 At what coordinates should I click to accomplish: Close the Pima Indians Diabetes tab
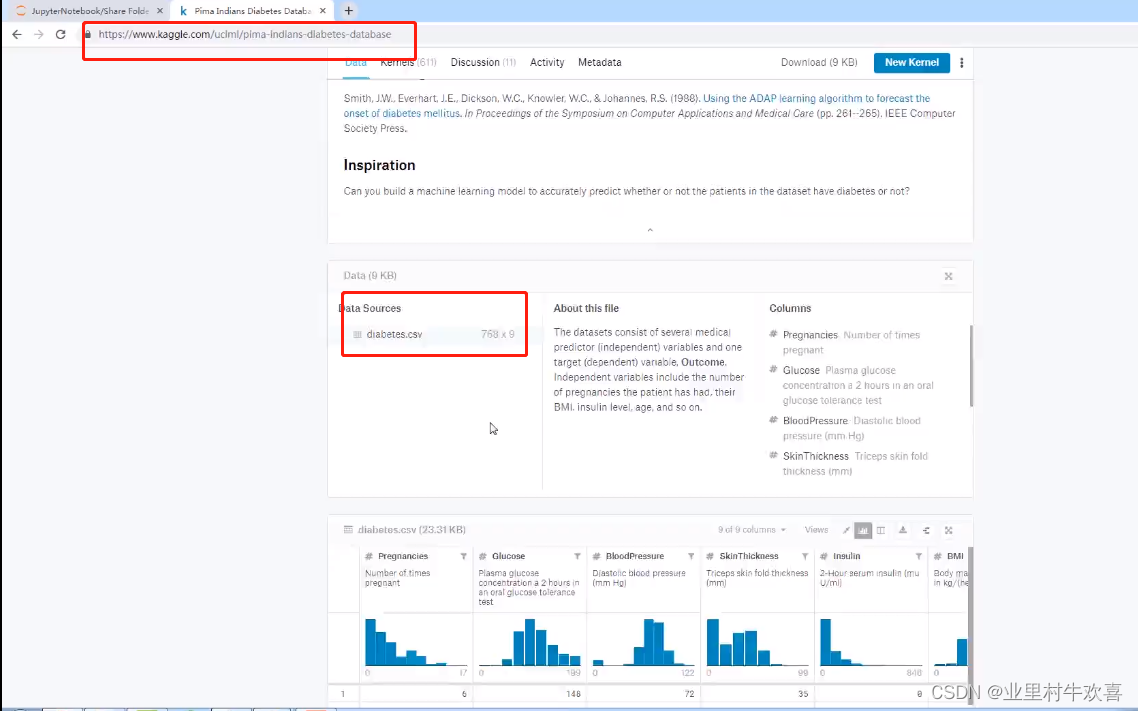coord(322,11)
